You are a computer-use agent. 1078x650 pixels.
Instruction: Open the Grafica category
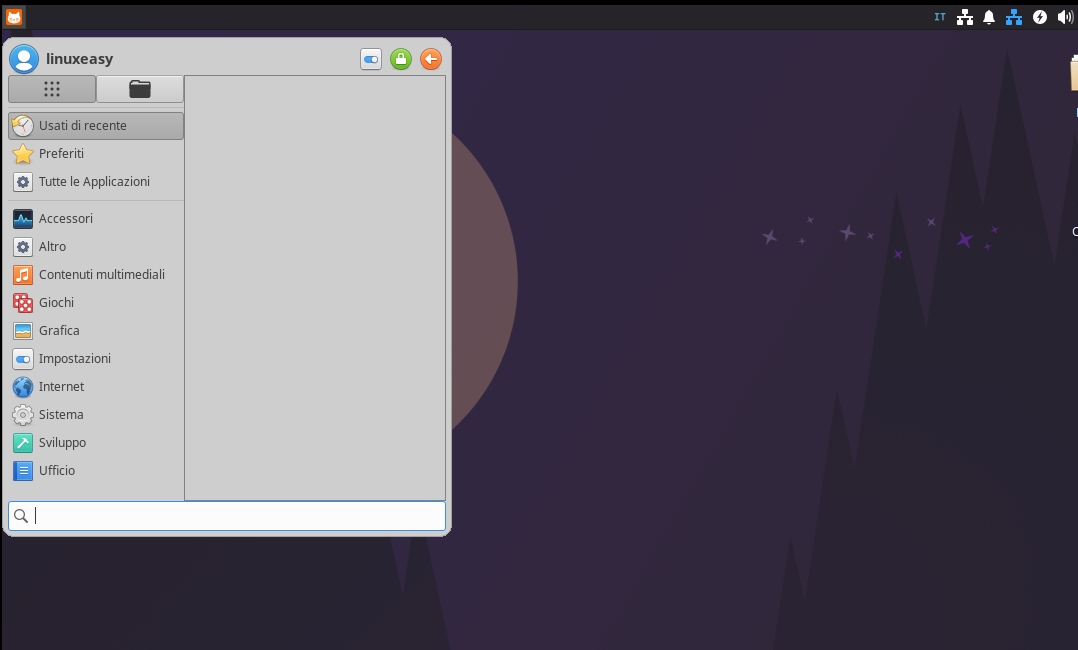coord(96,331)
